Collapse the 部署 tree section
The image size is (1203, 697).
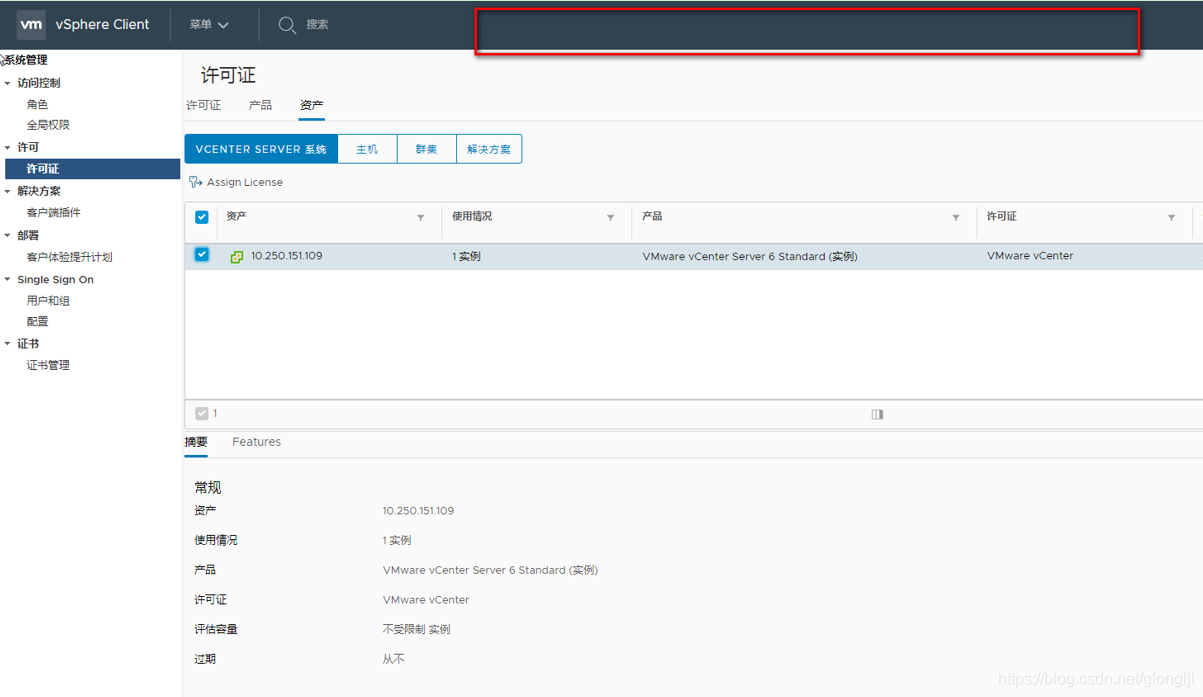(8, 235)
